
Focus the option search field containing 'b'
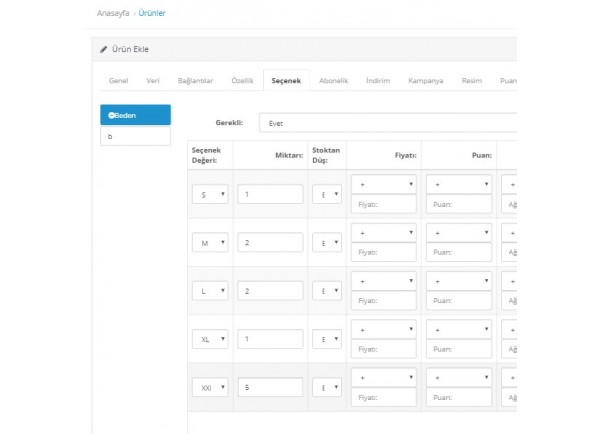(135, 136)
